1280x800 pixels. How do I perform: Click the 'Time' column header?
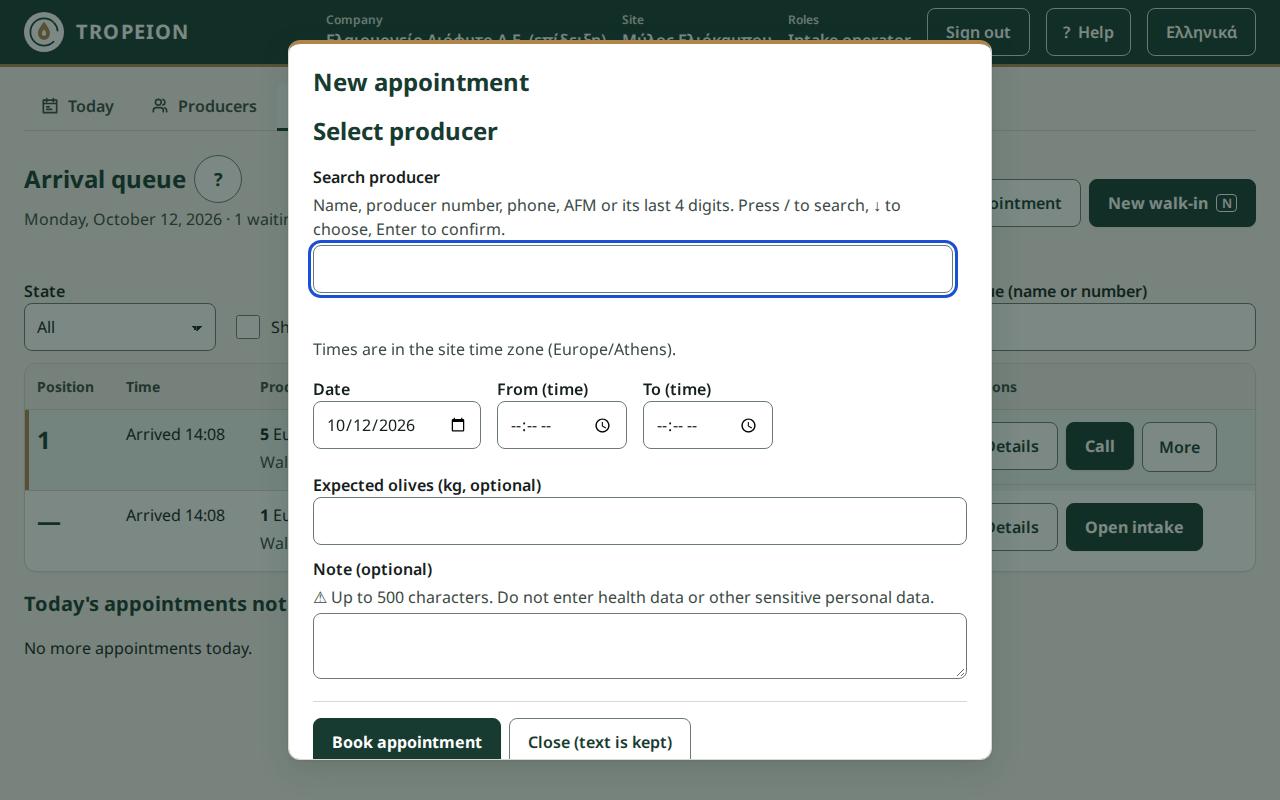[143, 387]
